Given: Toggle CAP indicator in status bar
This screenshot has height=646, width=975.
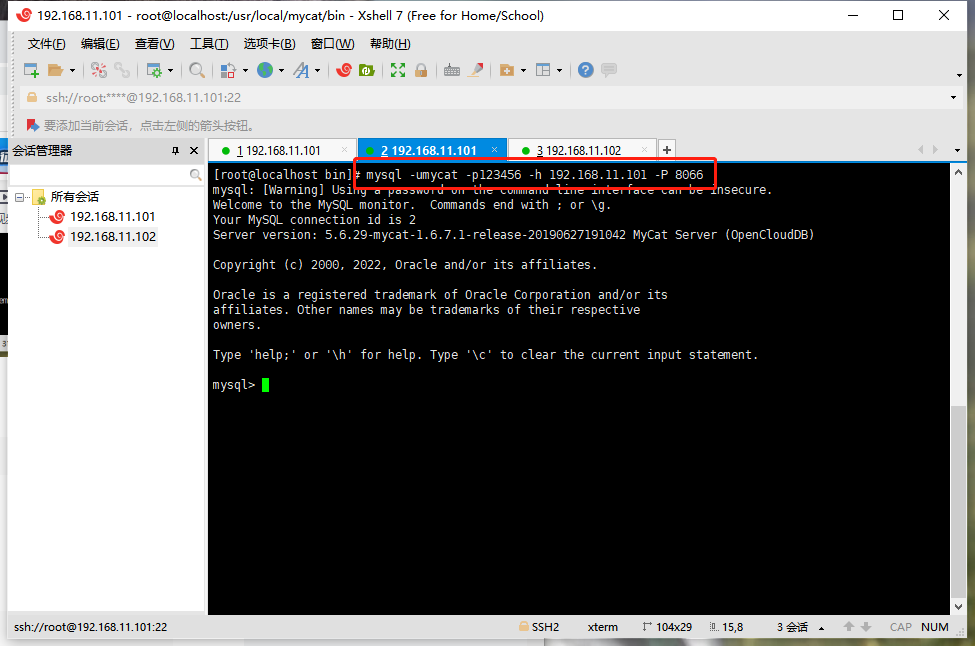Looking at the screenshot, I should 900,627.
